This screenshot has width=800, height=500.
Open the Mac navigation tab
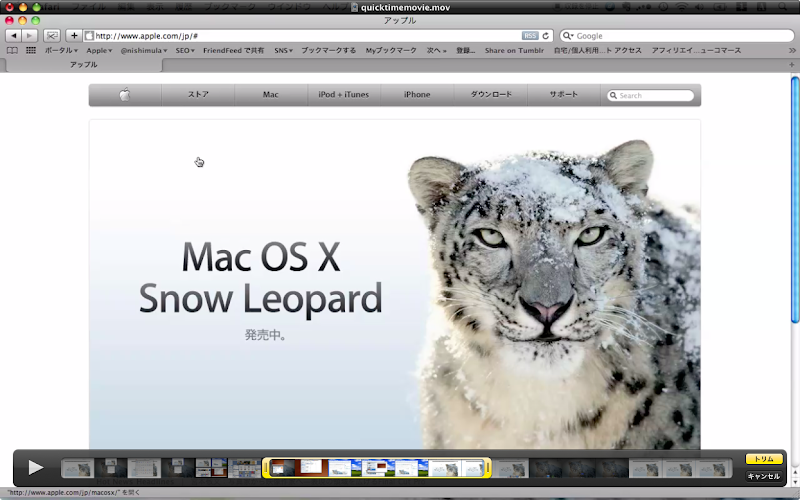click(x=270, y=94)
